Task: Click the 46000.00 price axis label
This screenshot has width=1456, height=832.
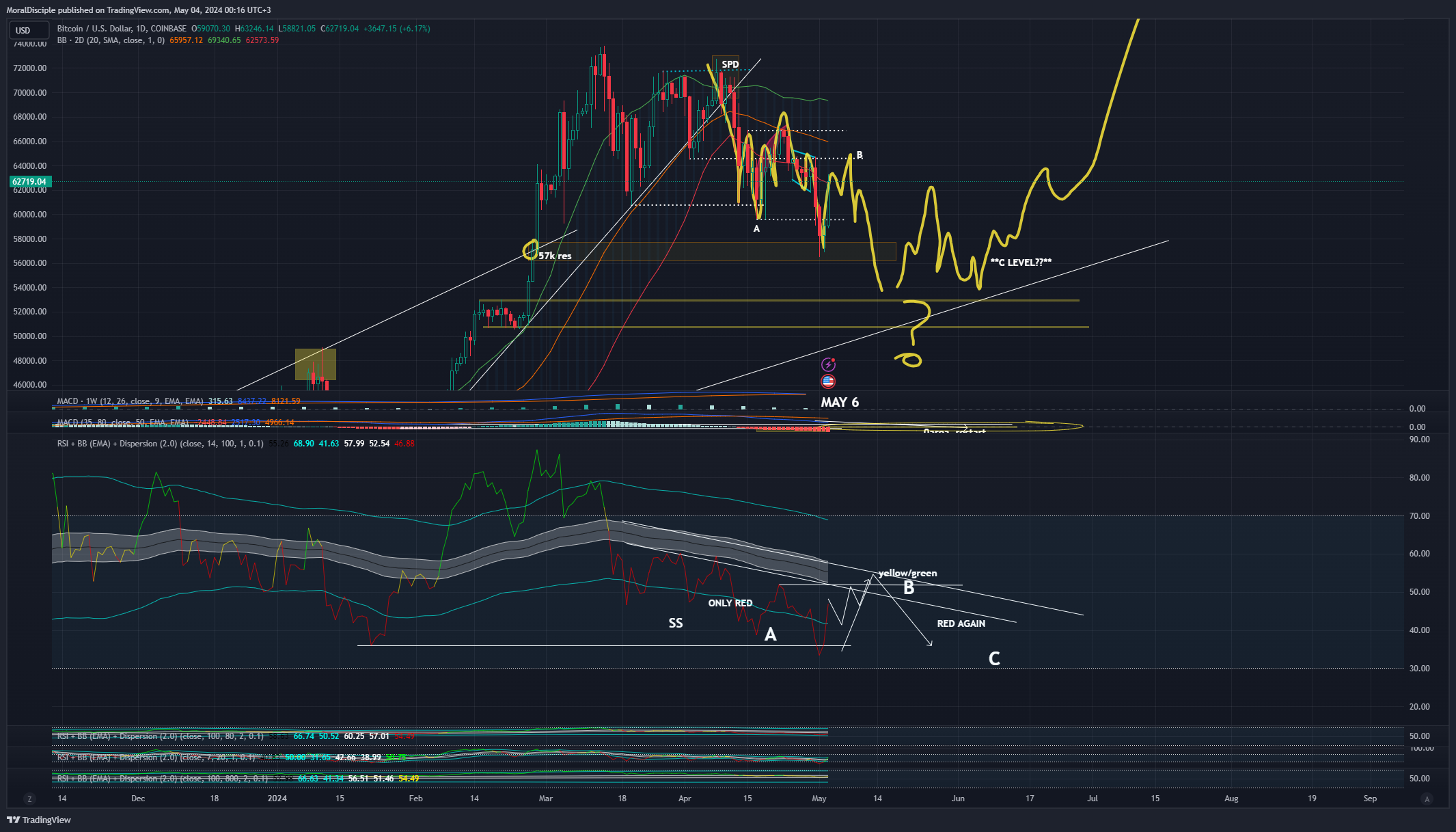Action: click(30, 385)
